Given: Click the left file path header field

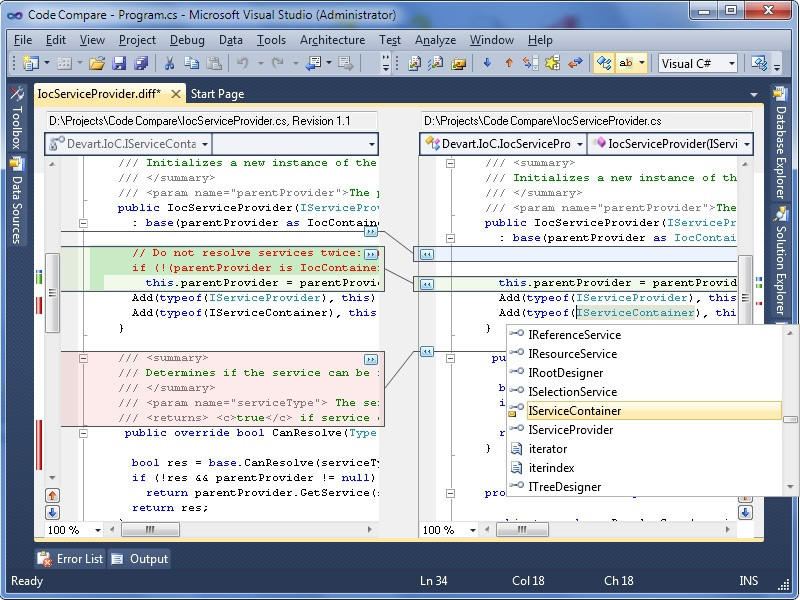Looking at the screenshot, I should pos(212,121).
